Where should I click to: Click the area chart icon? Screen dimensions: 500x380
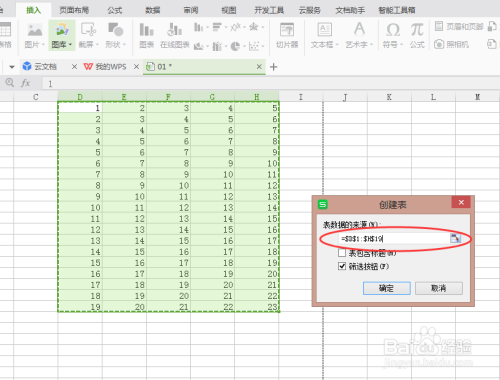[x=199, y=46]
